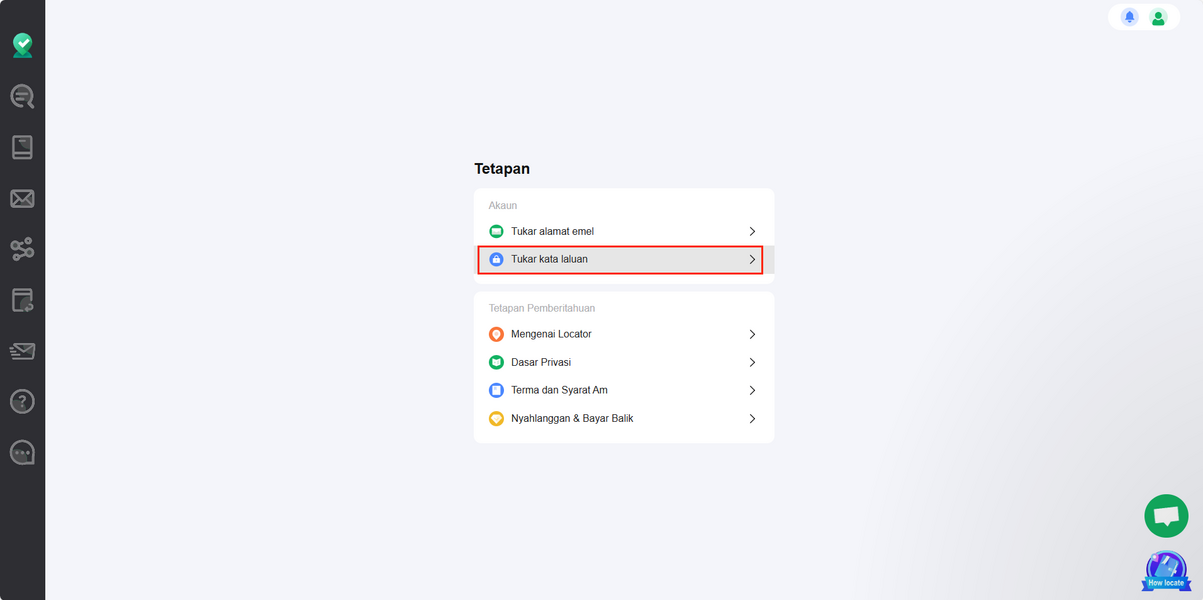Open the wallet card sidebar icon
The height and width of the screenshot is (600, 1203).
(22, 300)
